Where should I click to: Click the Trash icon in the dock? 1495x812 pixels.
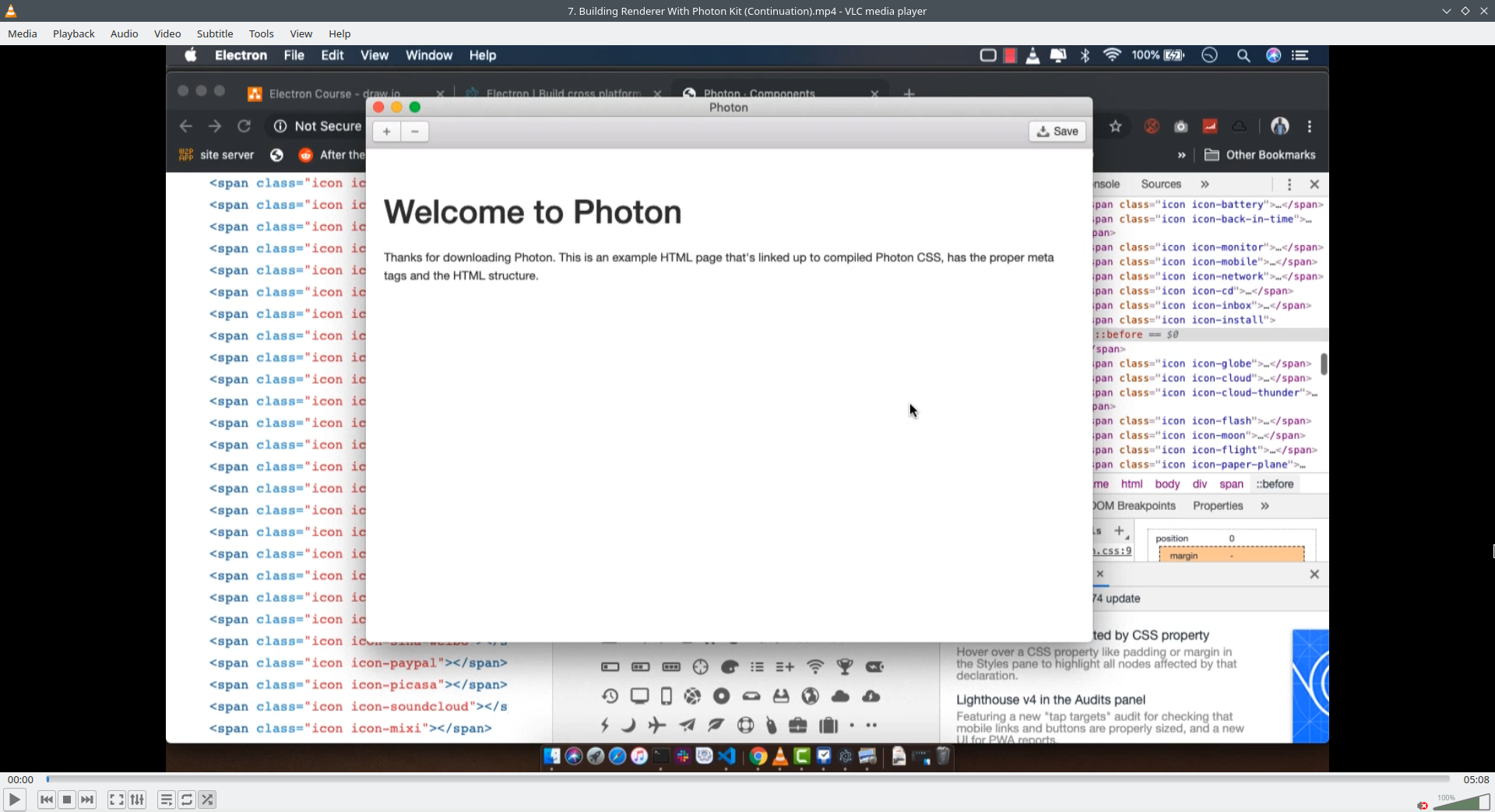coord(943,756)
